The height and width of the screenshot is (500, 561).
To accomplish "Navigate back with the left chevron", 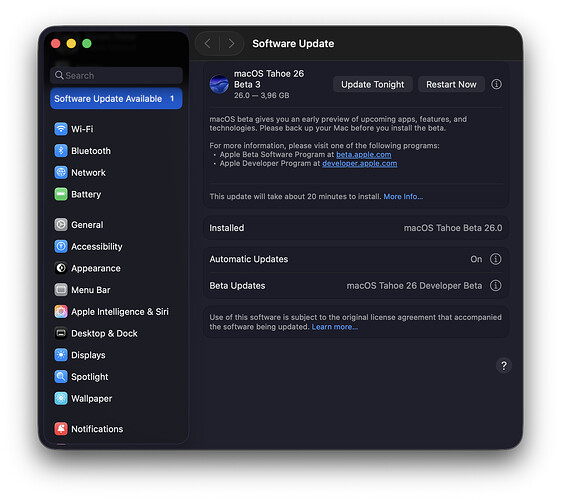I will (207, 44).
